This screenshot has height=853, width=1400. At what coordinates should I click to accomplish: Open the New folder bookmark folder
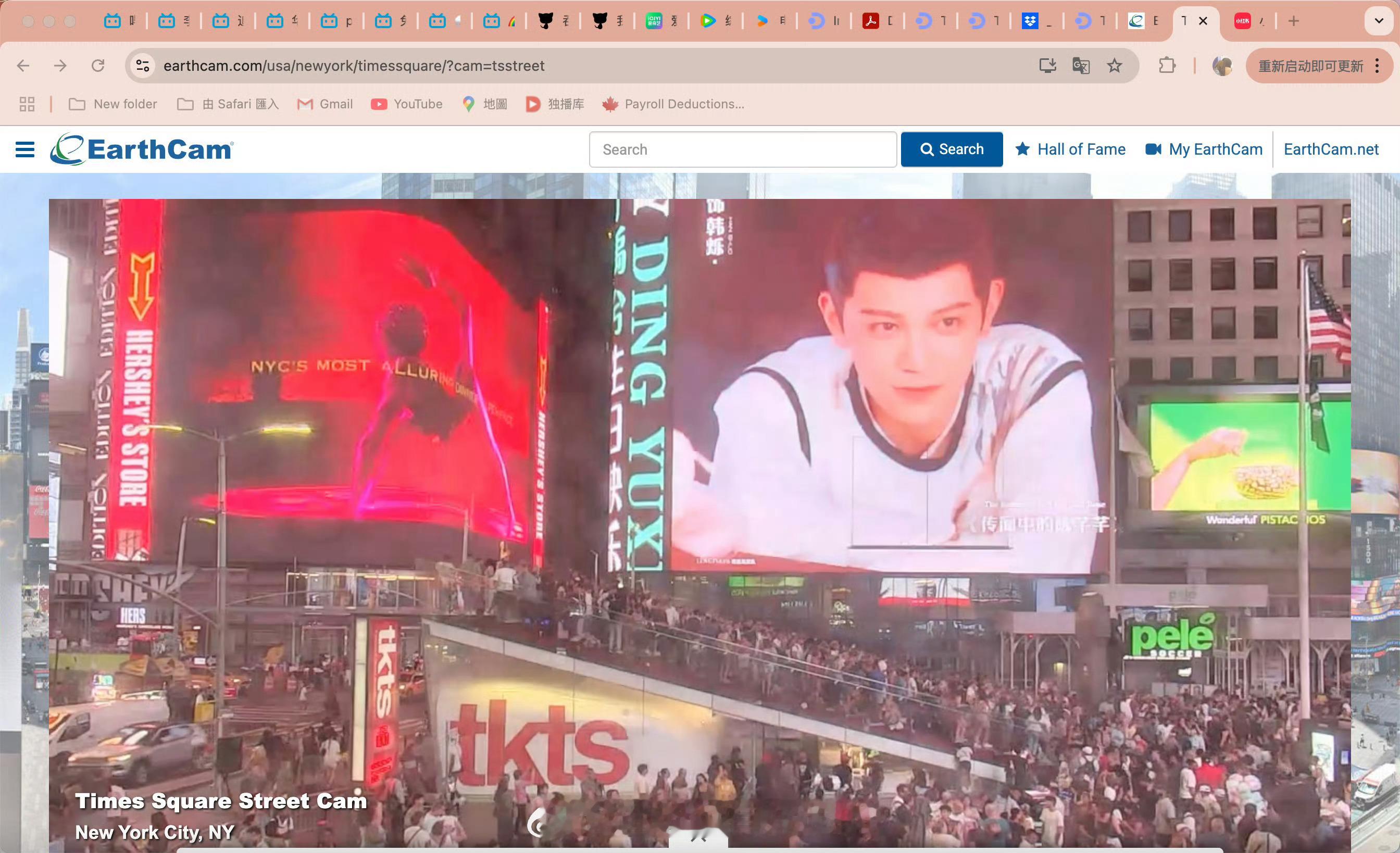pos(113,104)
